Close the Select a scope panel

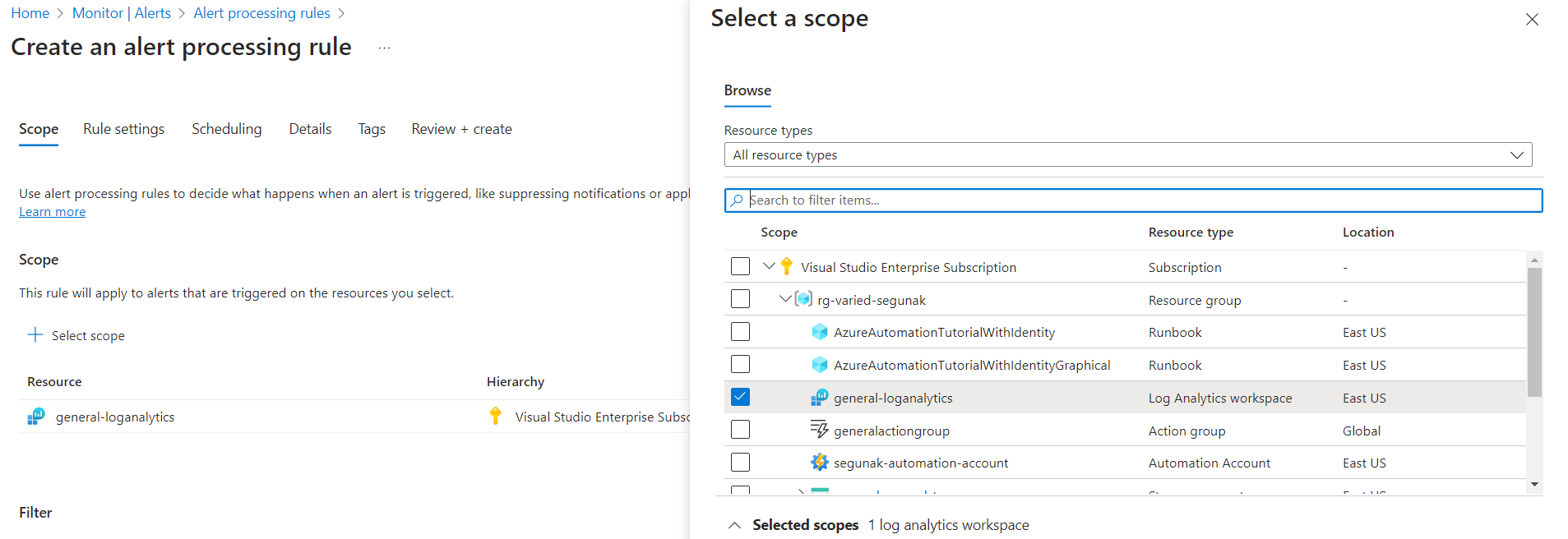pos(1532,19)
